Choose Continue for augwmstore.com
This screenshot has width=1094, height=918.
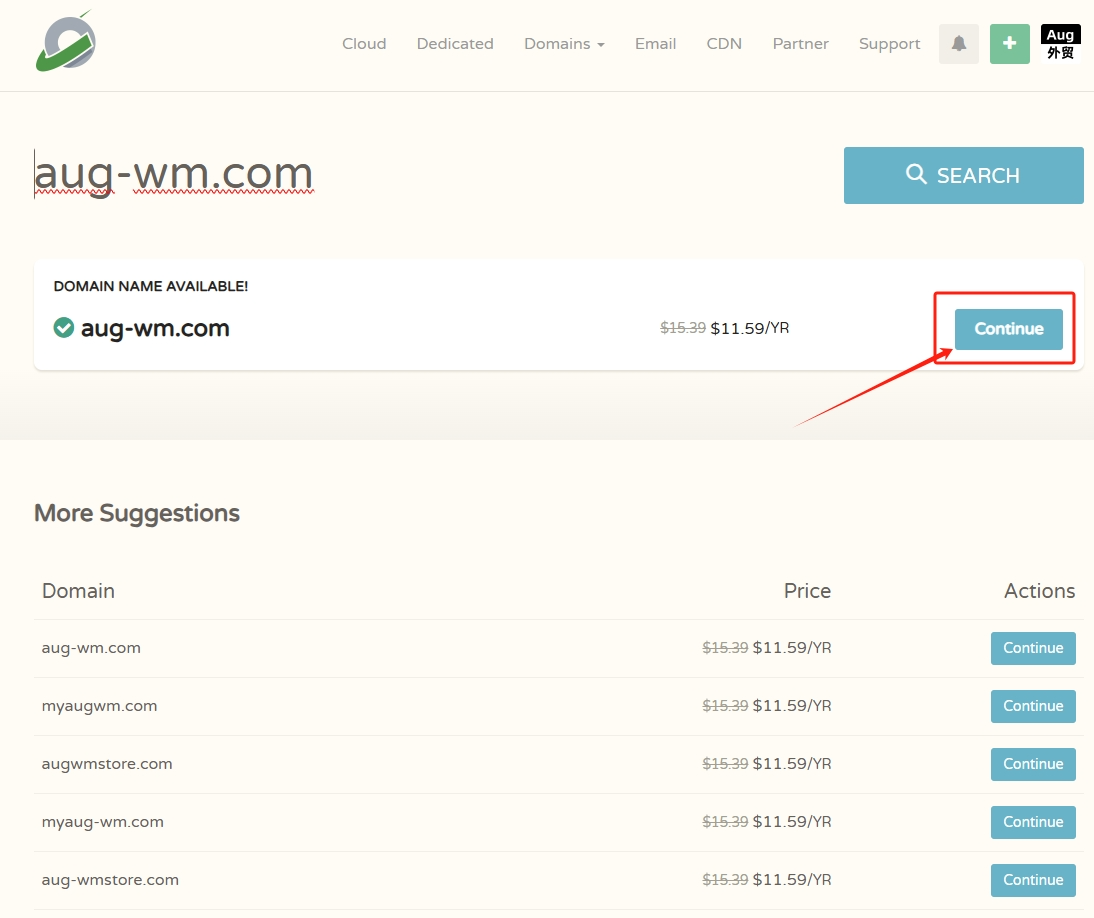tap(1032, 764)
